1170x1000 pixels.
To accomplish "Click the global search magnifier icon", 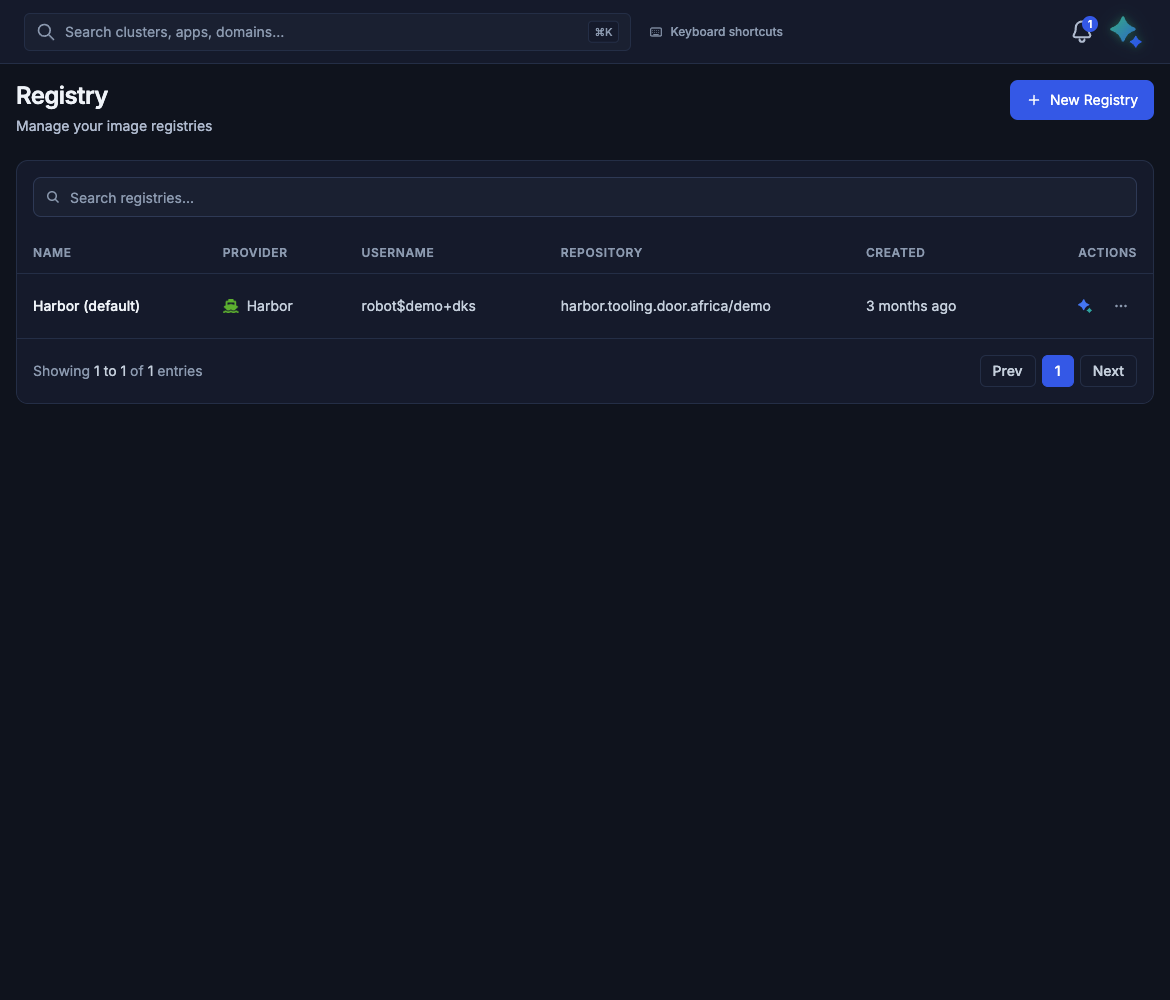I will click(46, 32).
